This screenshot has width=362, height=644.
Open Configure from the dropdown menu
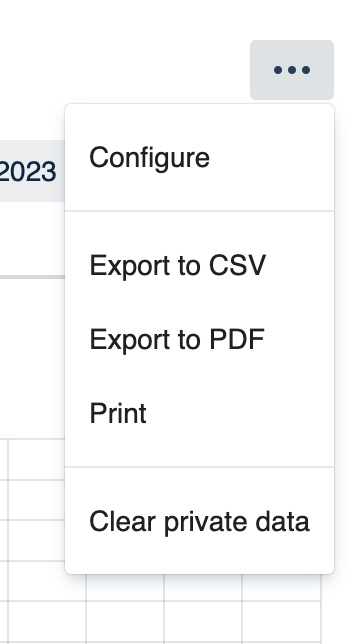coord(200,158)
